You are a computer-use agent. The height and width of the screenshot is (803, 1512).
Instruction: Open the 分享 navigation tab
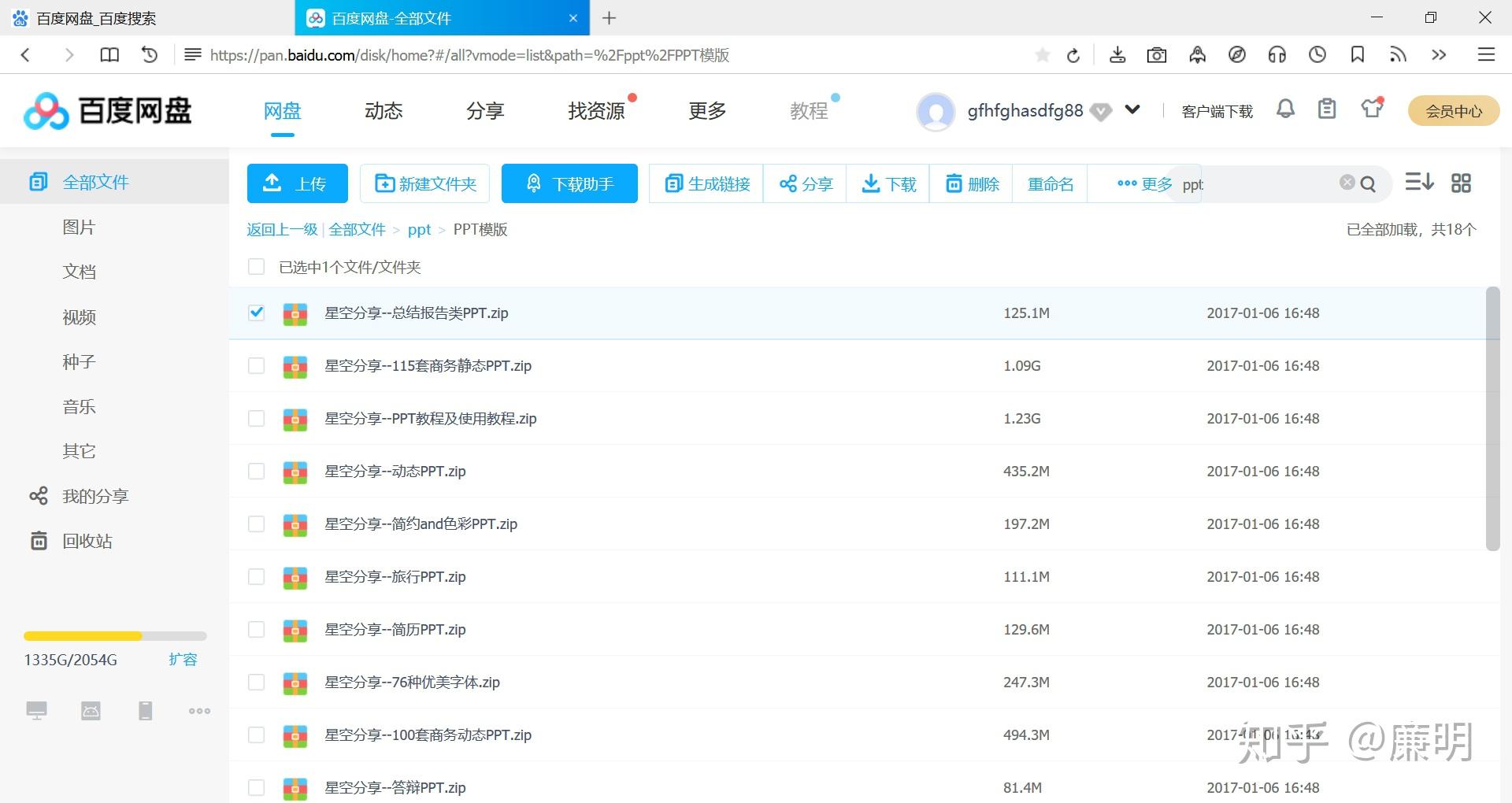(485, 111)
